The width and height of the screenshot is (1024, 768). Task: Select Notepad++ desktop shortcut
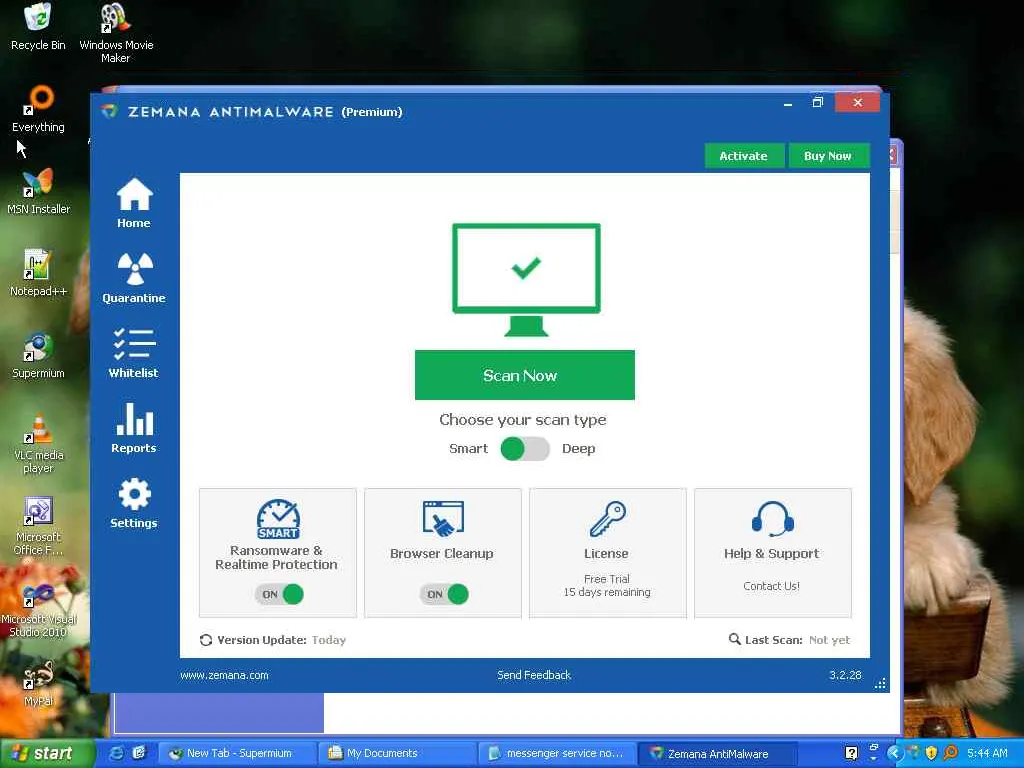(x=38, y=273)
